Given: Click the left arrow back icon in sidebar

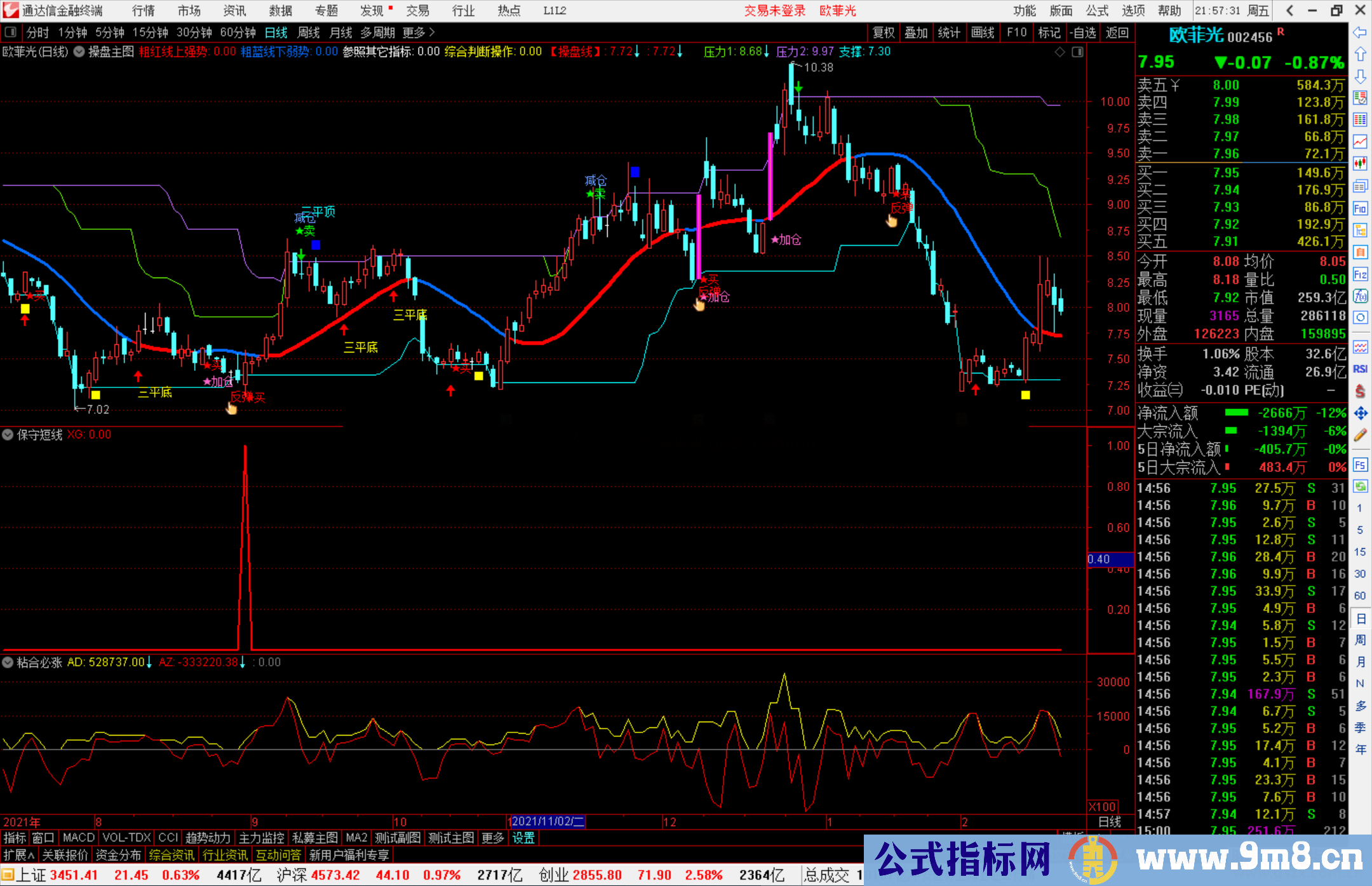Looking at the screenshot, I should coord(1360,32).
